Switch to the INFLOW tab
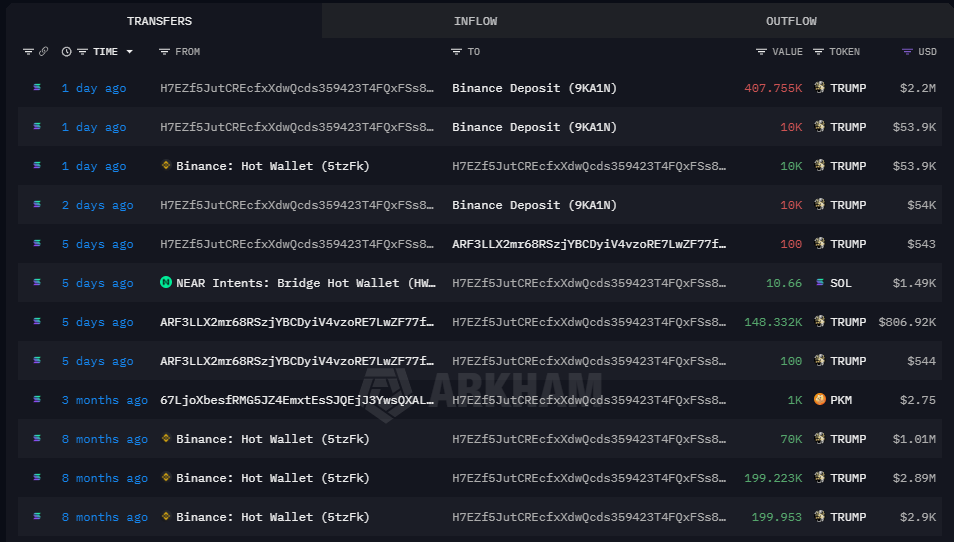 tap(475, 21)
